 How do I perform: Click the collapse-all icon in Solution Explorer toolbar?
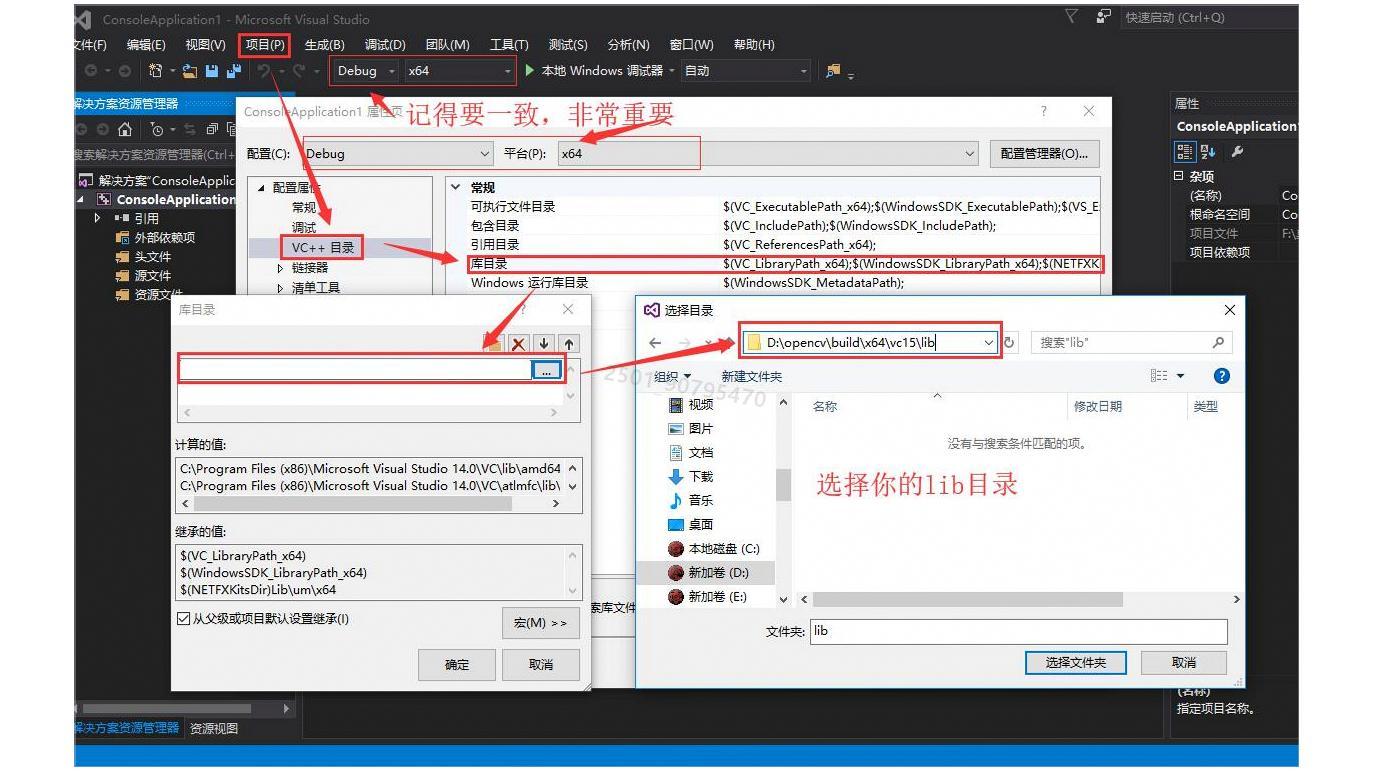[x=212, y=129]
